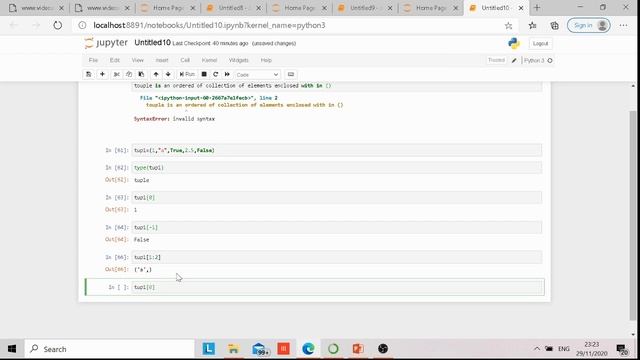
Task: Open the cell type Code dropdown
Action: [257, 75]
